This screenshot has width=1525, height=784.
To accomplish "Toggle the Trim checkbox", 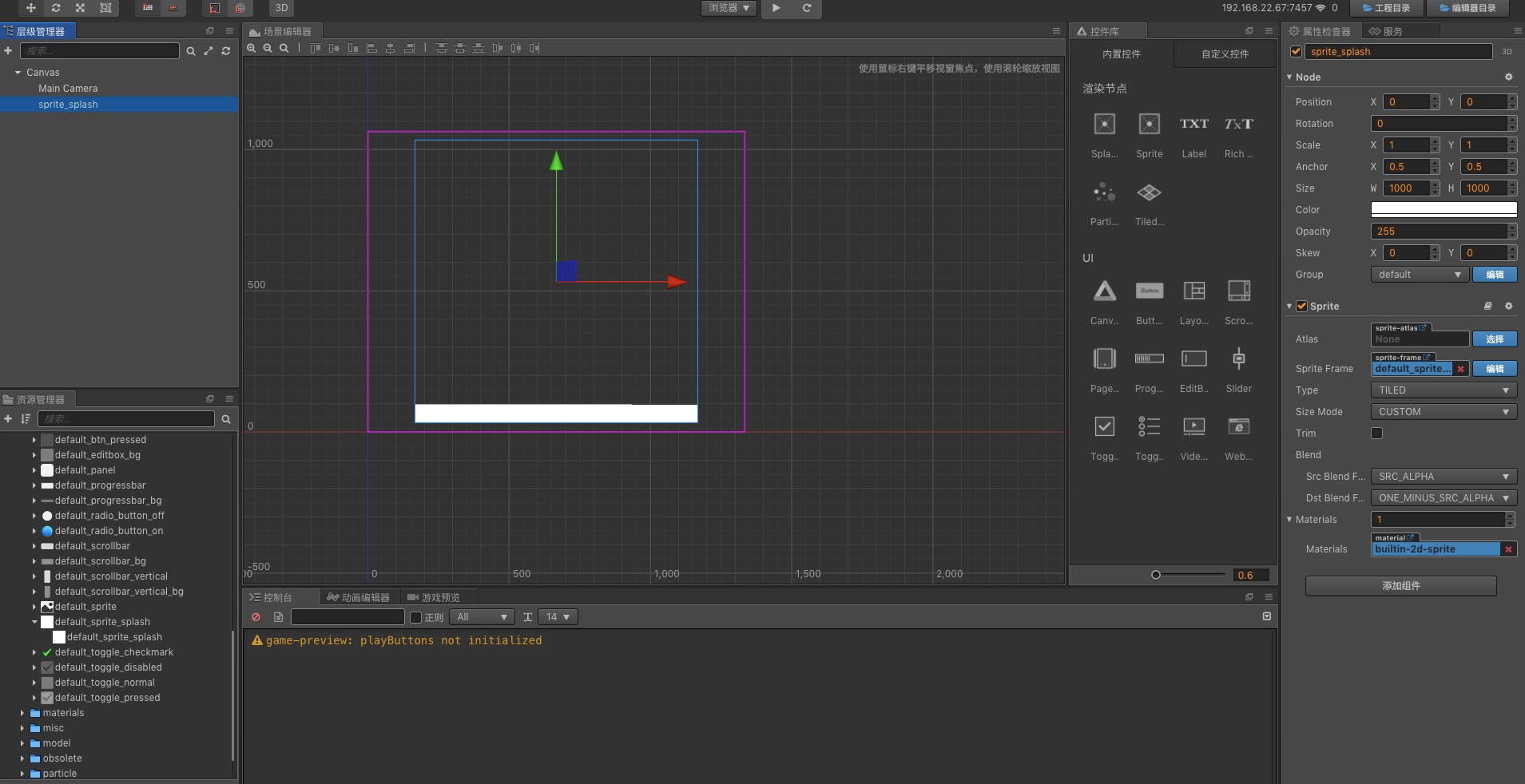I will click(x=1376, y=434).
